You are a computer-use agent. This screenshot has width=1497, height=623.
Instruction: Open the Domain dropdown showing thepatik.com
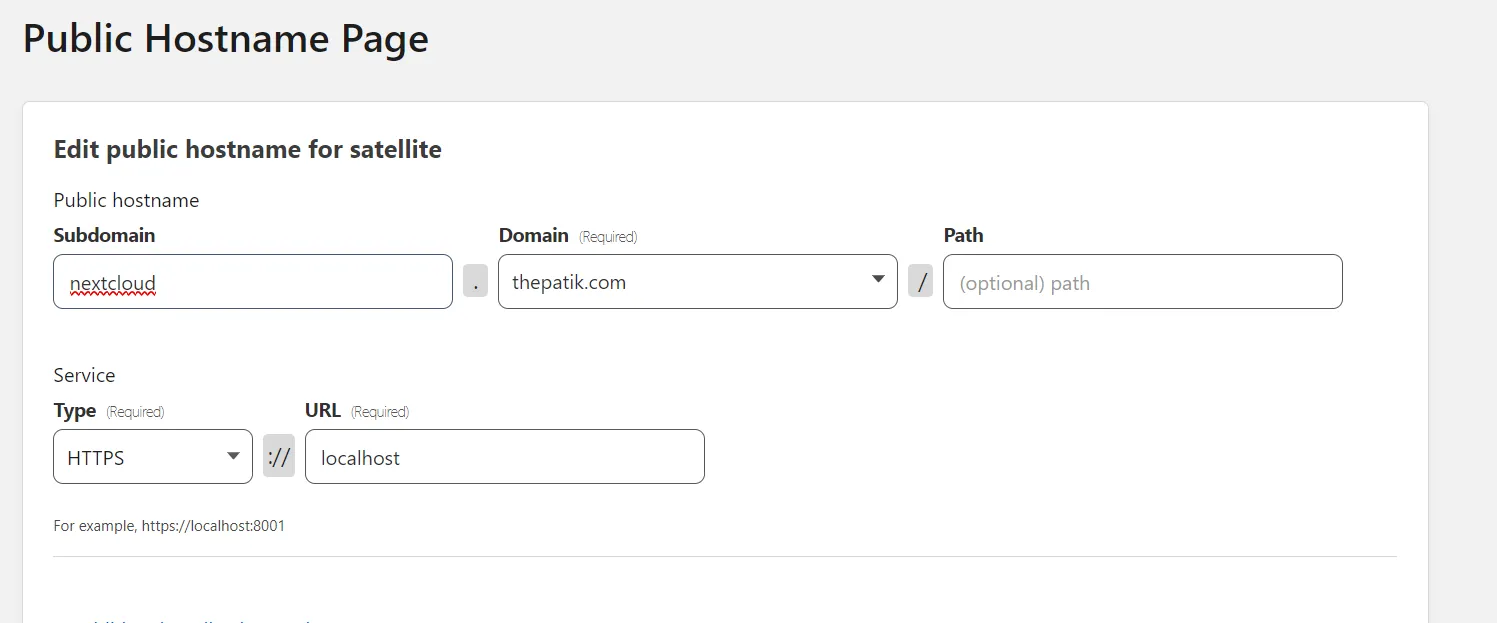click(x=698, y=281)
